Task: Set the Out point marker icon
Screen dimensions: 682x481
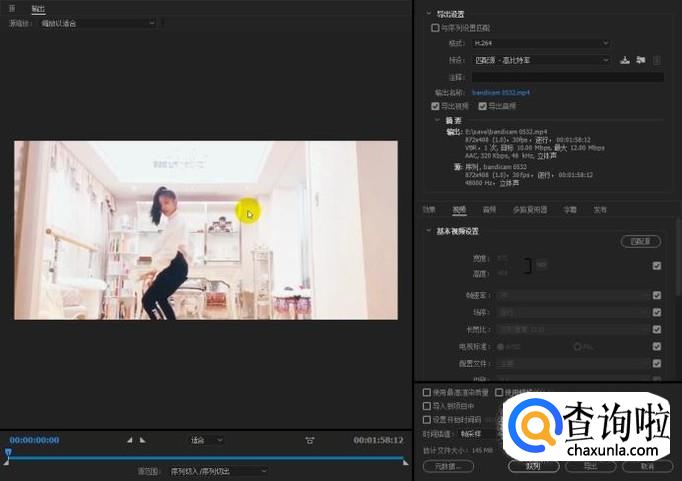Action: [142, 440]
